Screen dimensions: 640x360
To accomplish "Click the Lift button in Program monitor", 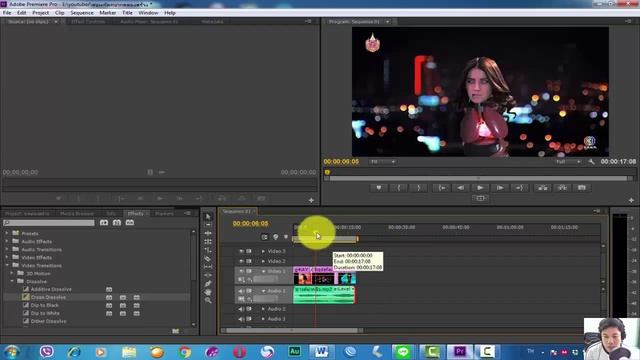I will 542,188.
